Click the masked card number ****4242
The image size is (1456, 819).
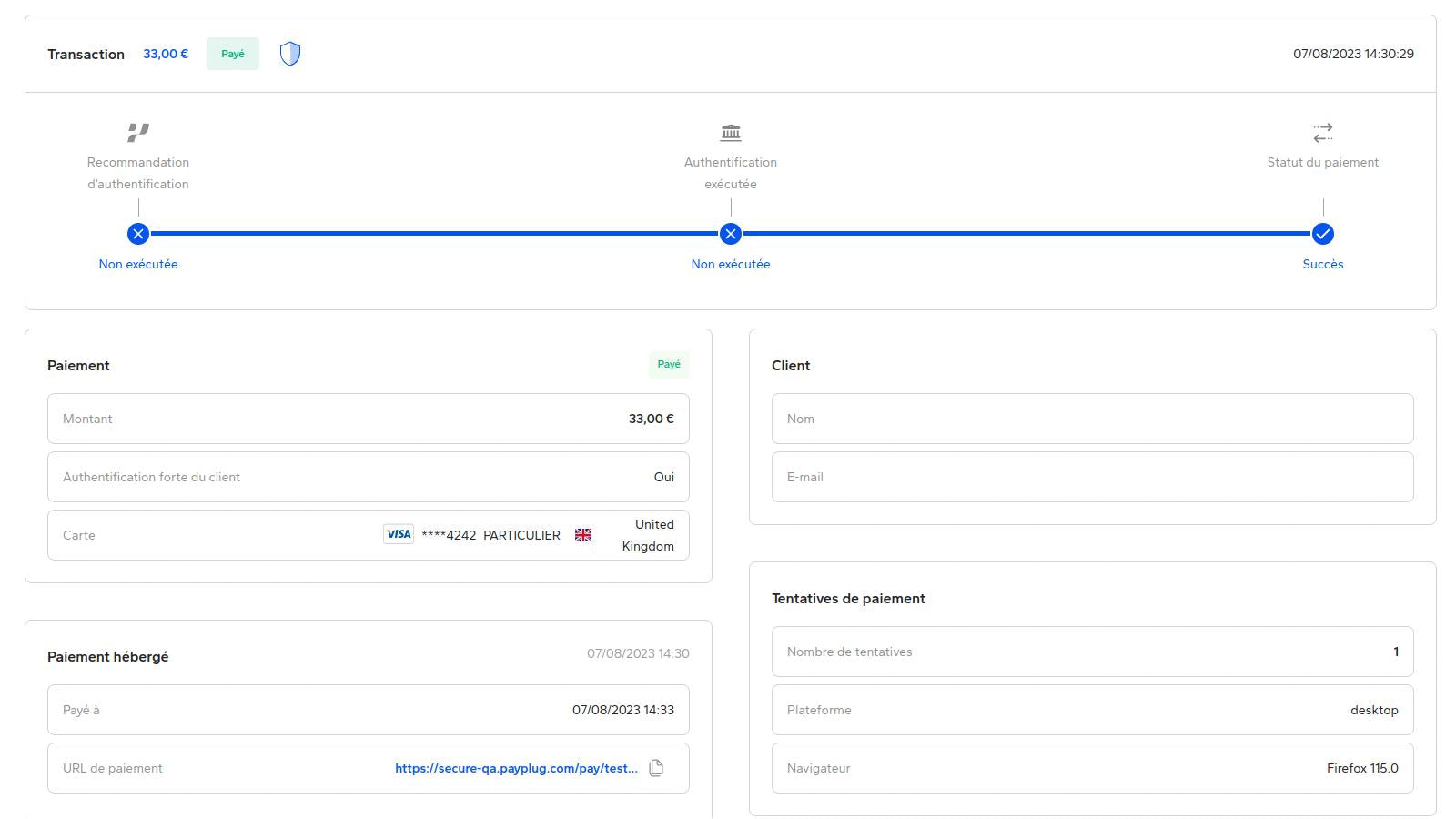[x=449, y=535]
